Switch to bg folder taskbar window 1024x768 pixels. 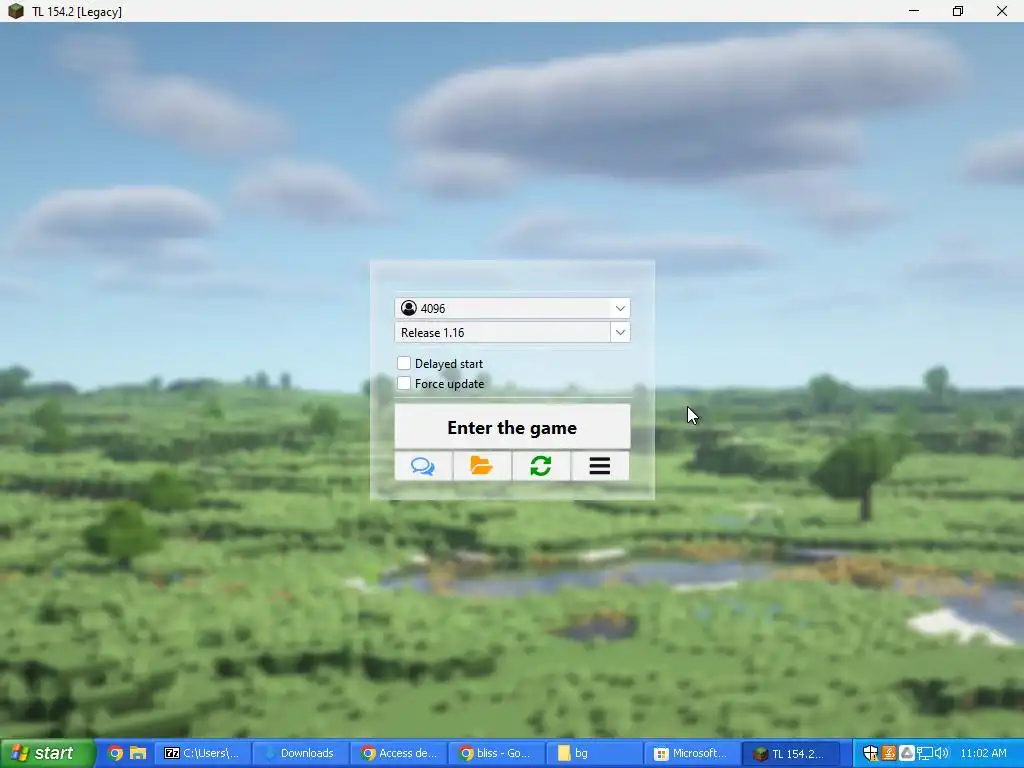point(594,753)
